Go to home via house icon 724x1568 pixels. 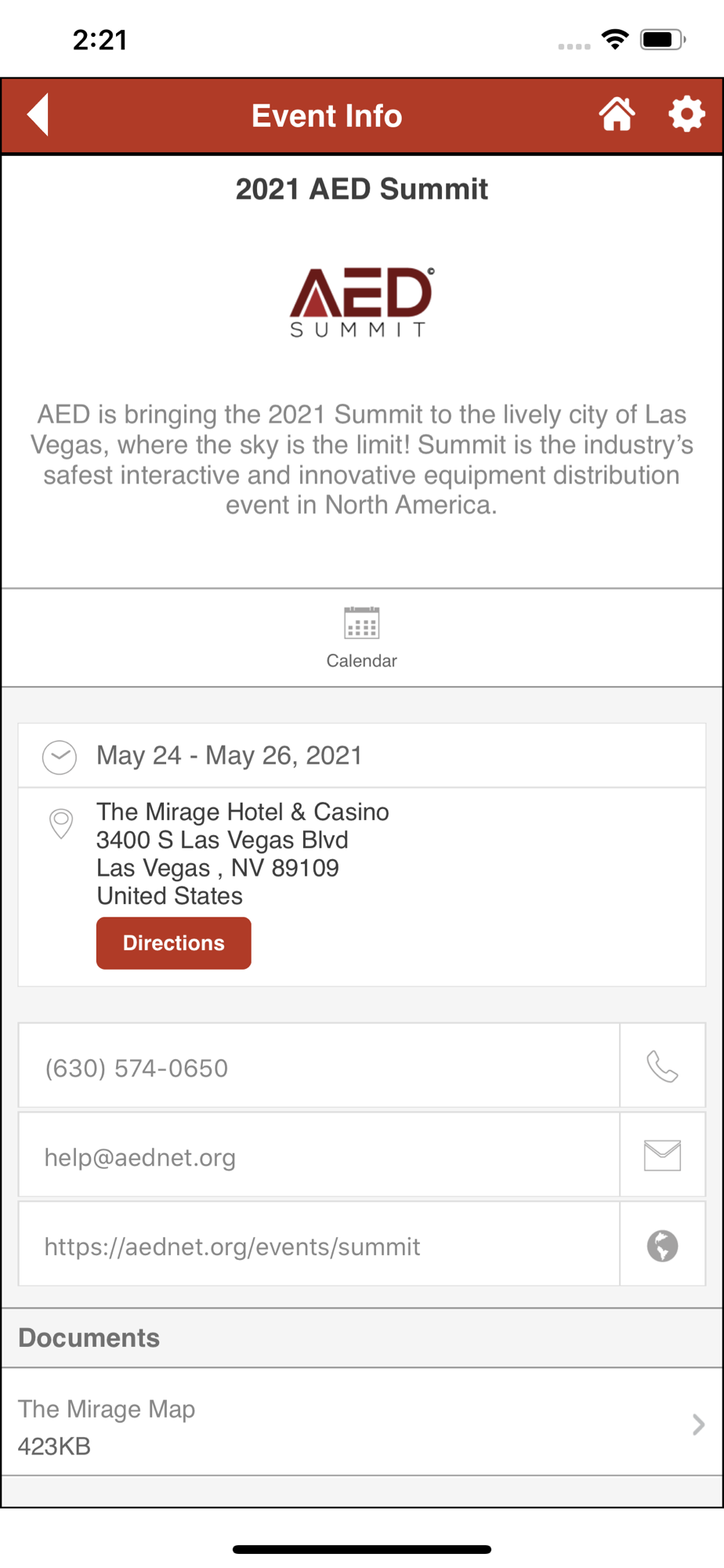[x=617, y=114]
